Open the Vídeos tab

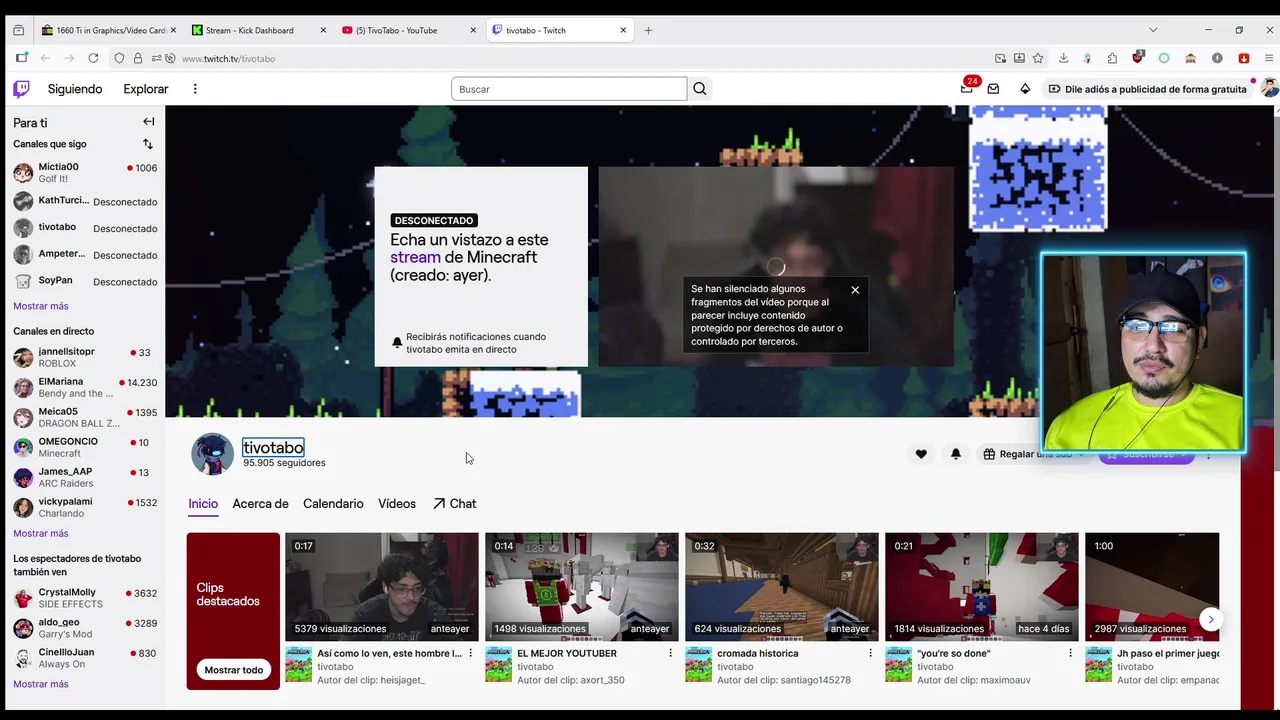click(x=397, y=504)
